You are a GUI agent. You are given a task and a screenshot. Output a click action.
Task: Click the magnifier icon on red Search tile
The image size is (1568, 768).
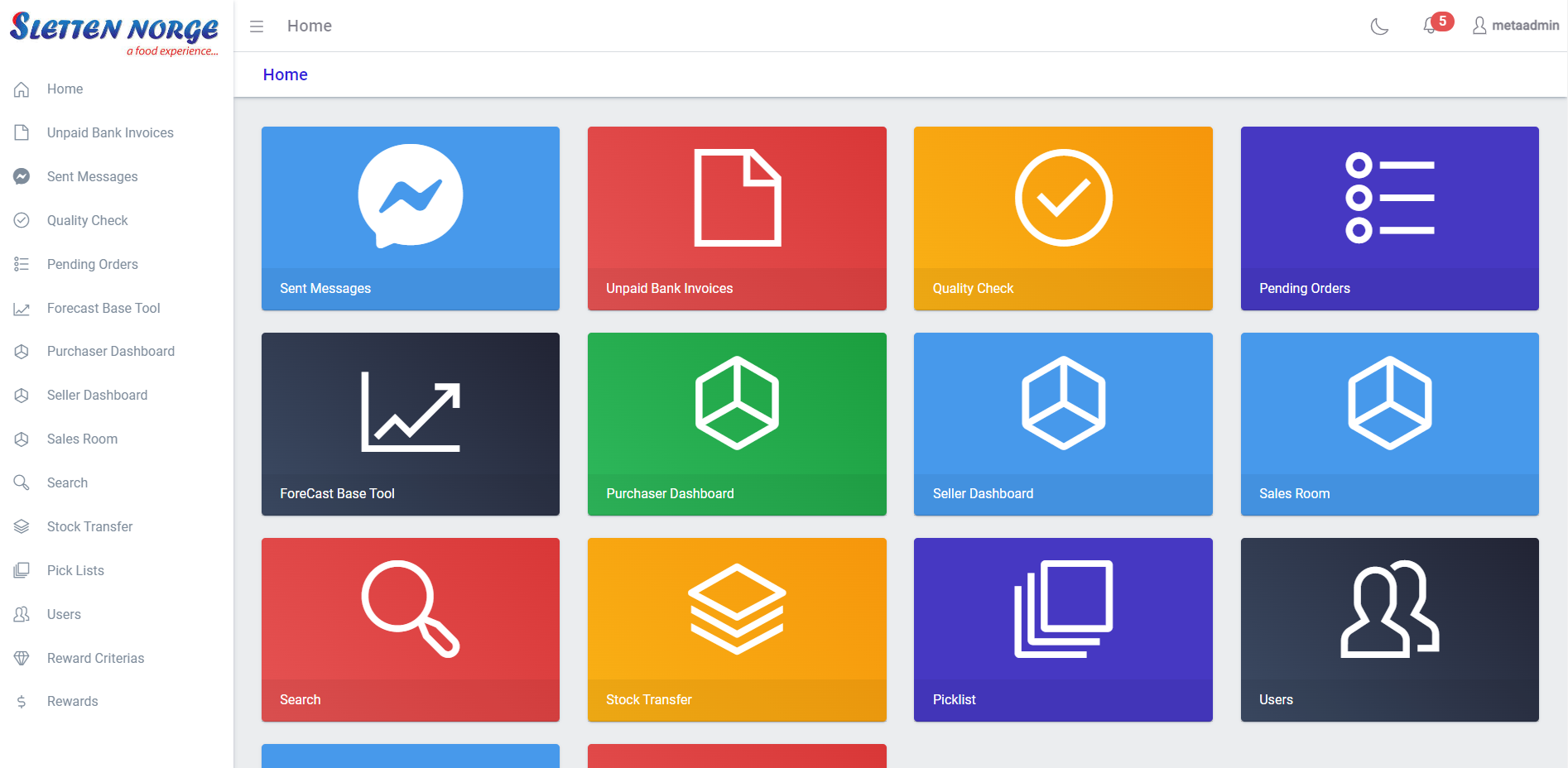coord(411,609)
